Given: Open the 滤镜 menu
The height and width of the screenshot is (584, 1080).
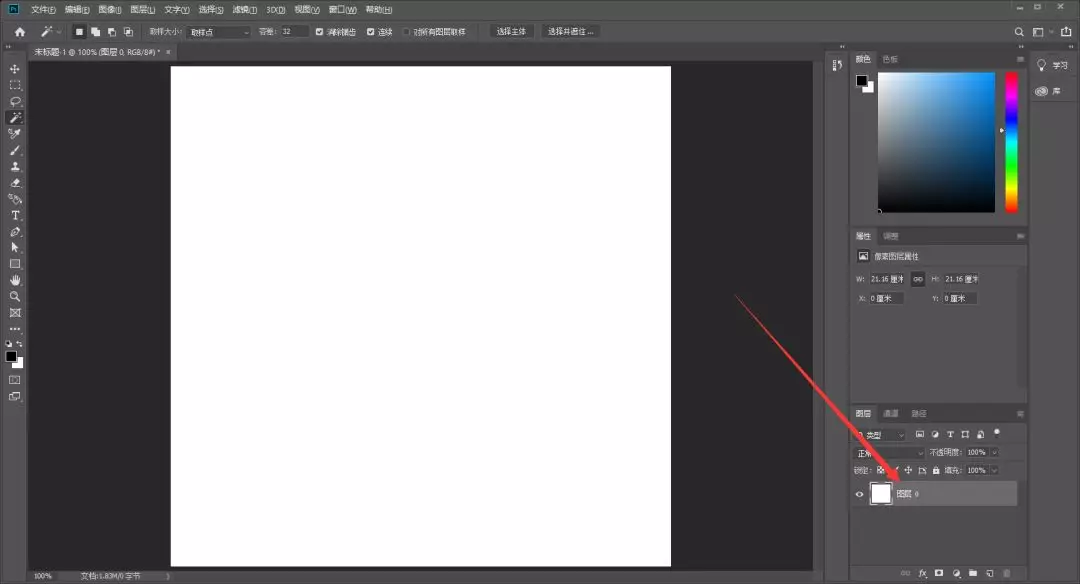Looking at the screenshot, I should click(244, 9).
